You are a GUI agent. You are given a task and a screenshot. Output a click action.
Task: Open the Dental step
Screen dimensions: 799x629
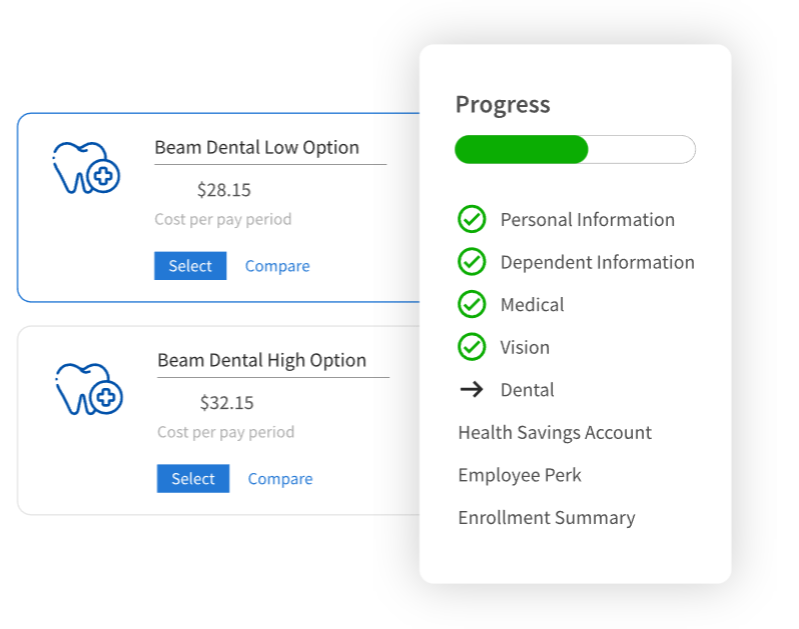pos(527,390)
